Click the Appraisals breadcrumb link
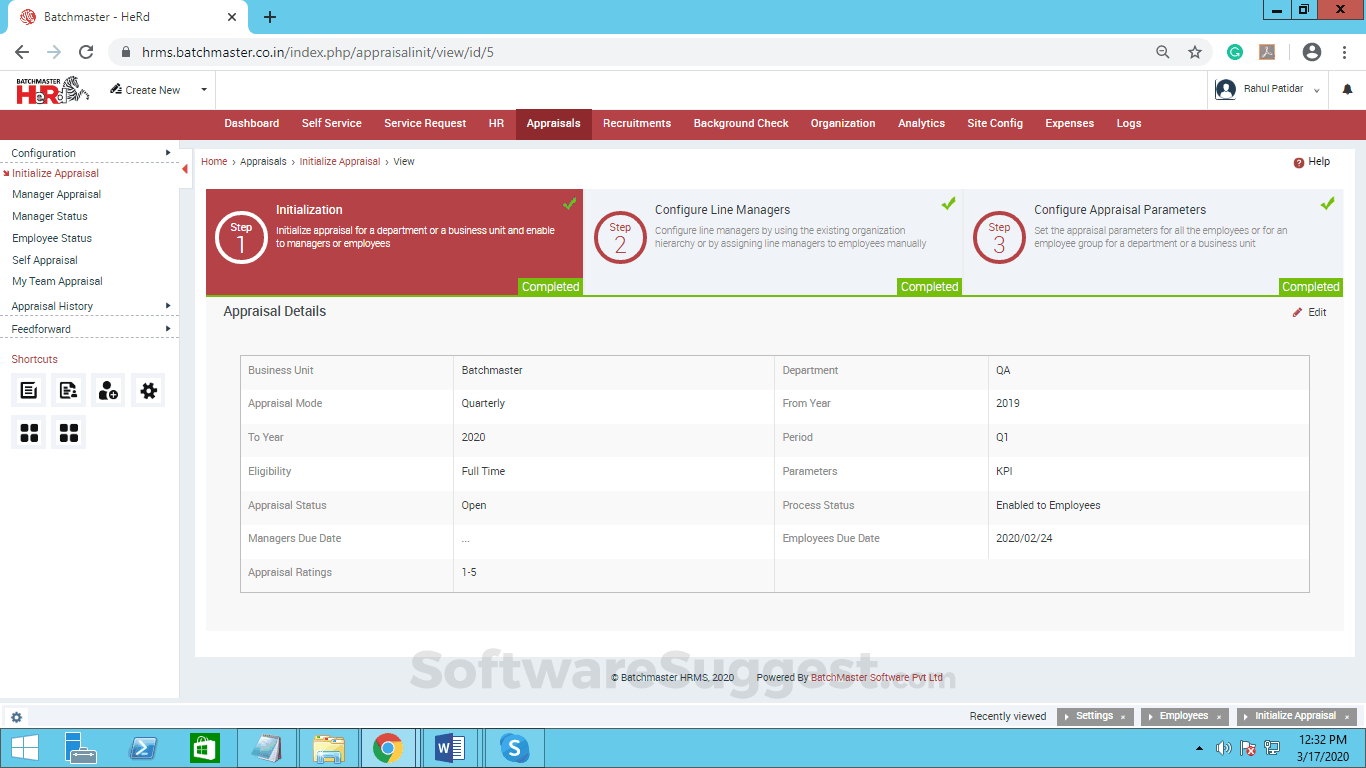 click(263, 162)
